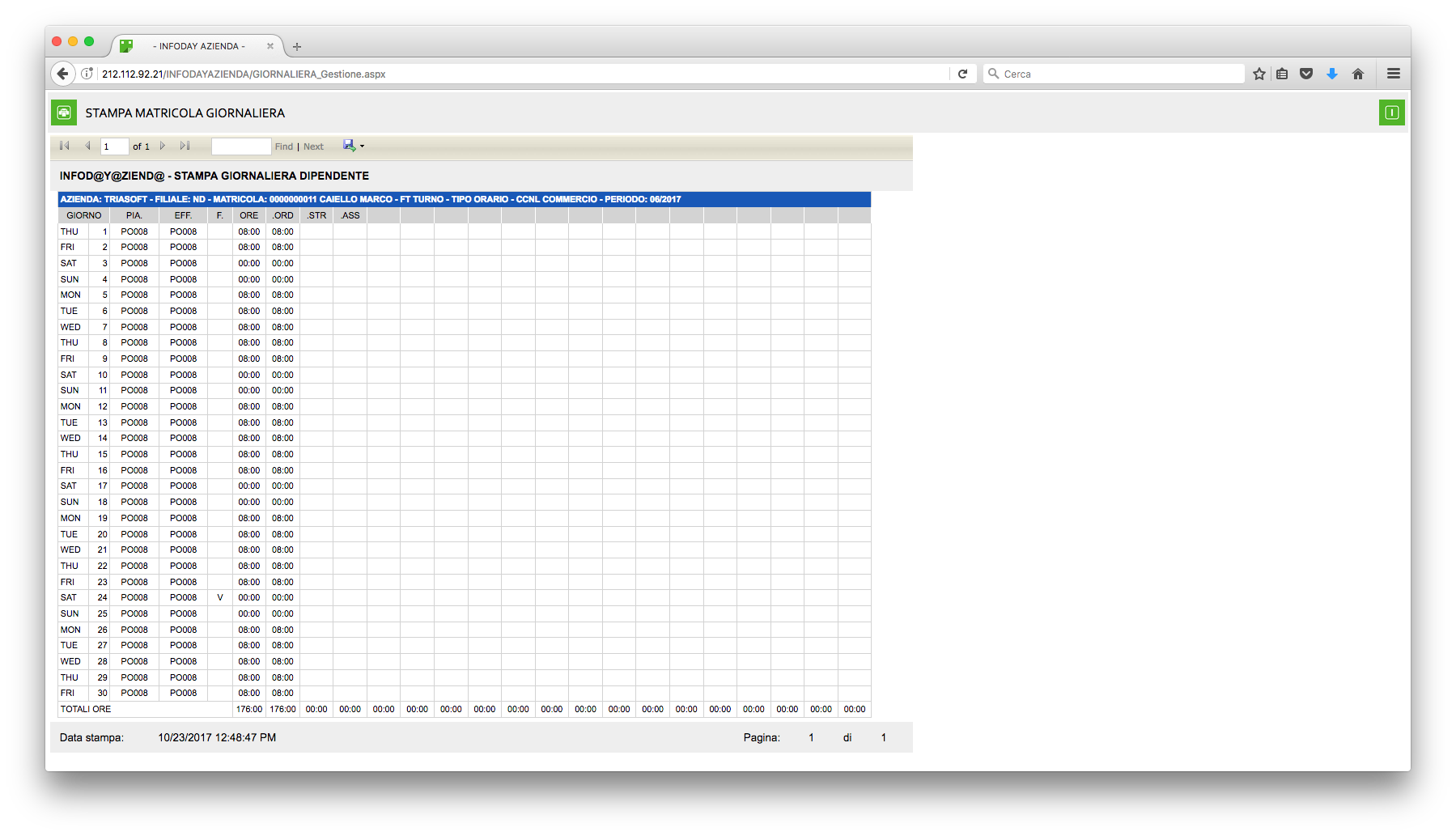
Task: Click the Pagina label in footer
Action: 762,737
